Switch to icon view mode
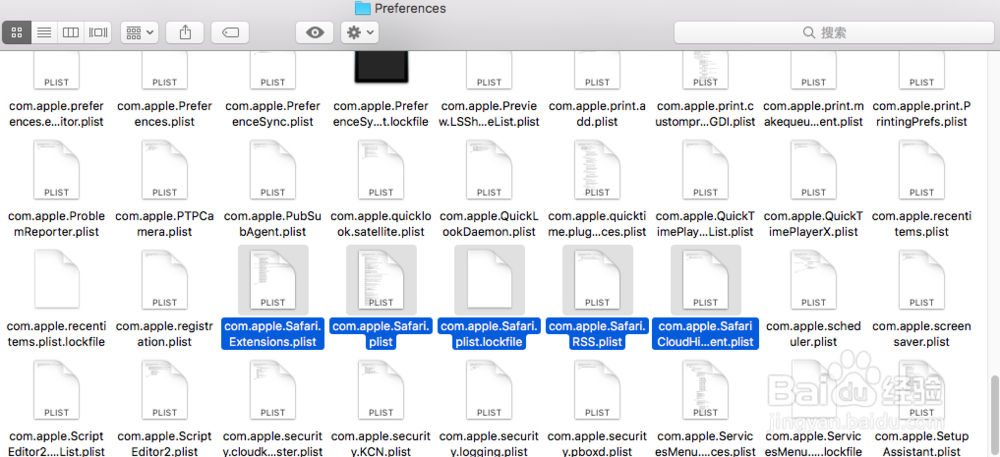 click(x=17, y=32)
